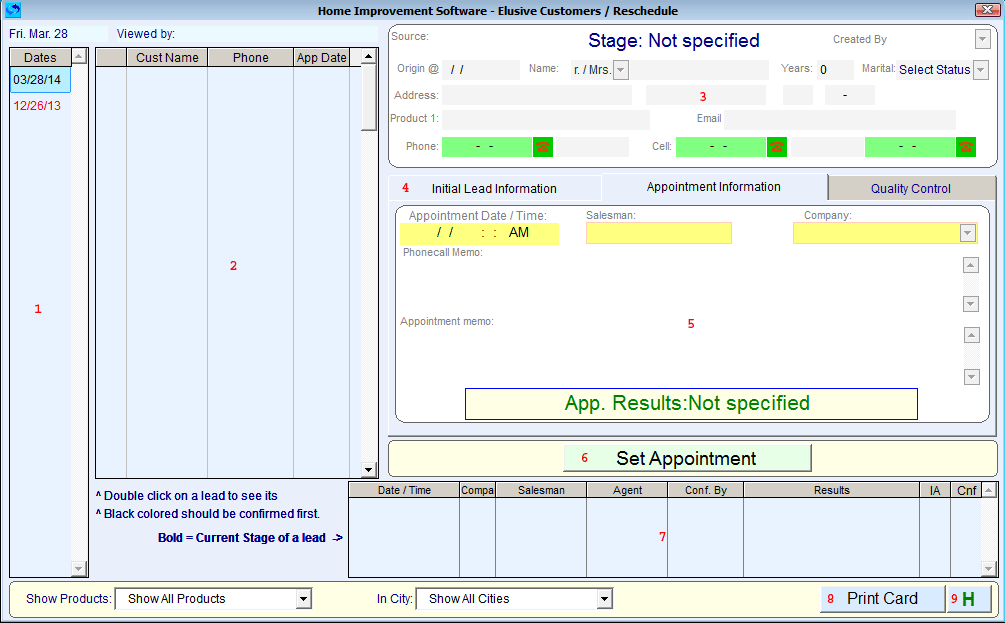This screenshot has height=623, width=1005.
Task: Click the Appointment Date / Time field
Action: click(x=479, y=233)
